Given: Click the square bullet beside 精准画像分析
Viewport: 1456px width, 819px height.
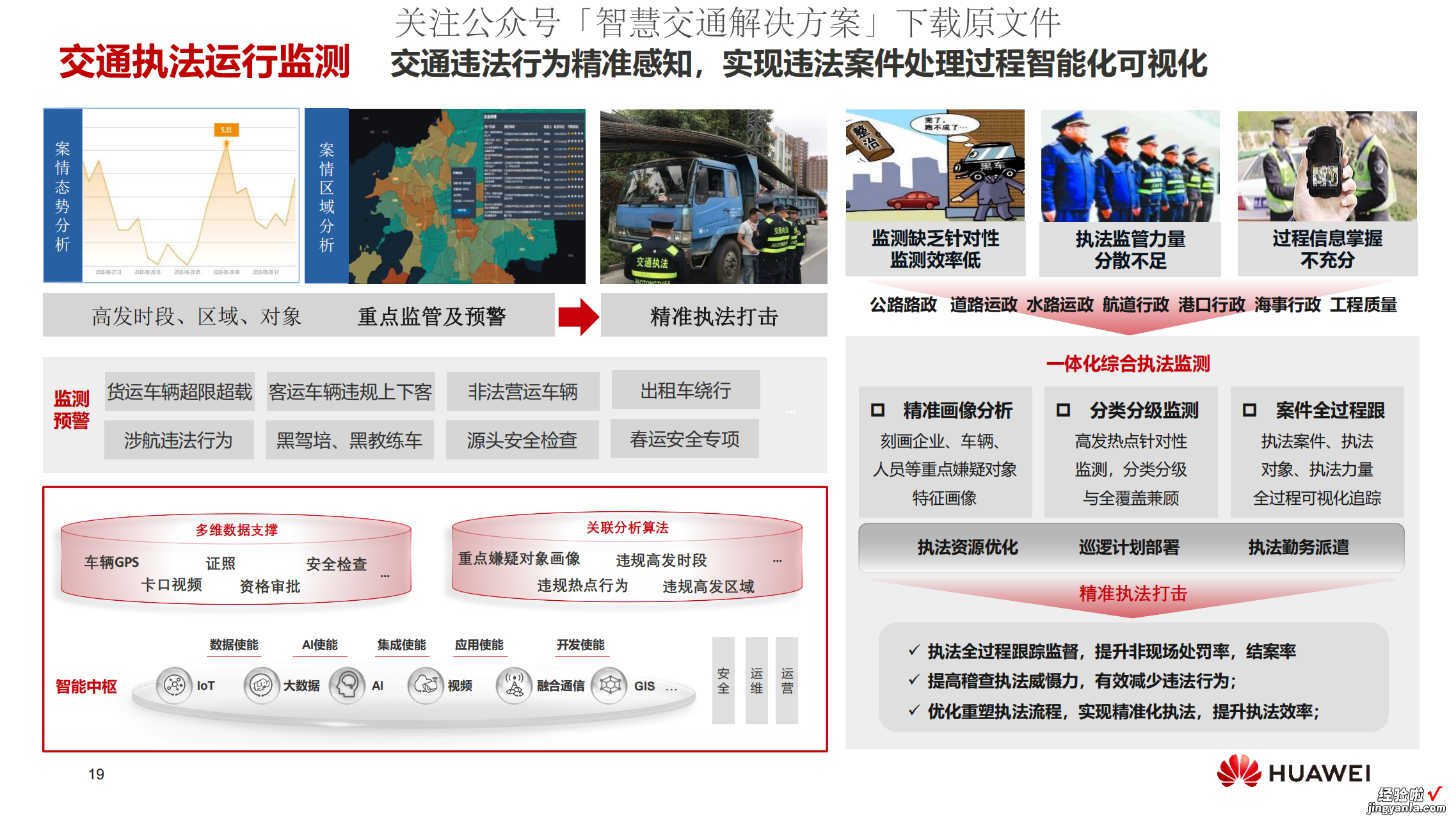Looking at the screenshot, I should point(877,409).
